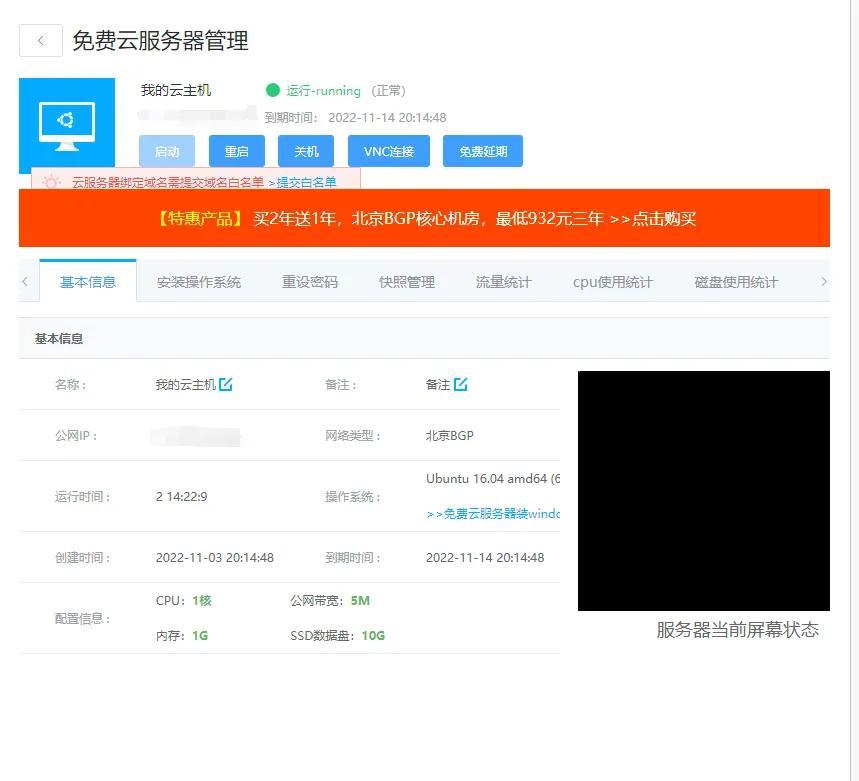Click creation time 2022-11-03 20:14:48

[x=215, y=558]
